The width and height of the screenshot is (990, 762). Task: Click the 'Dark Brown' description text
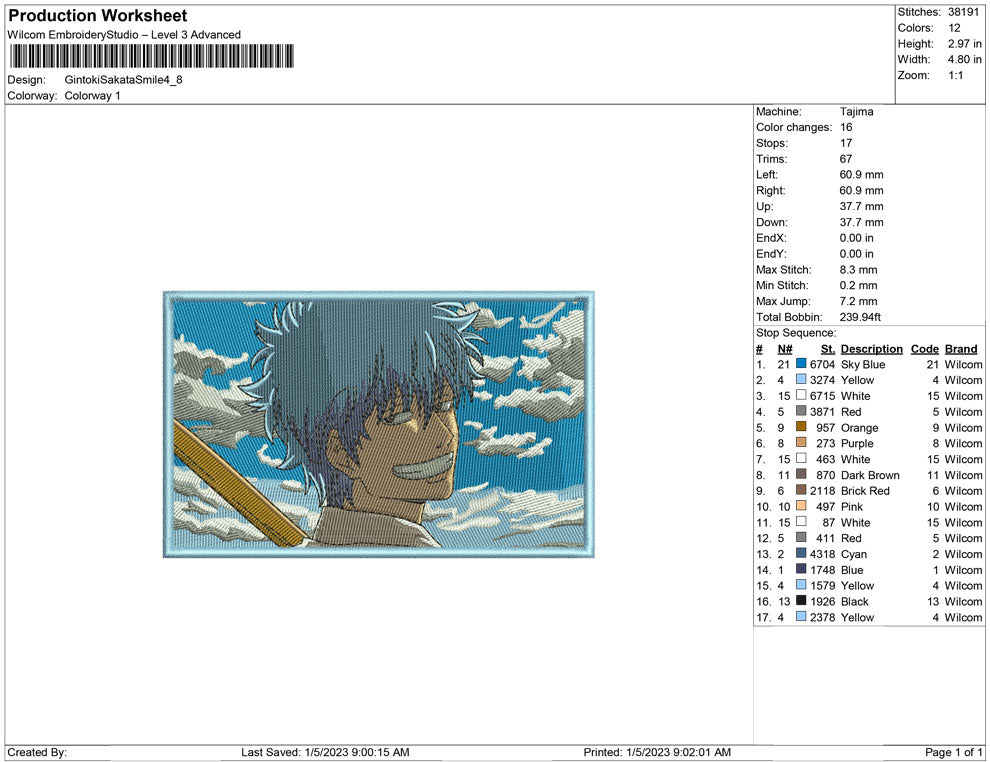(x=870, y=475)
